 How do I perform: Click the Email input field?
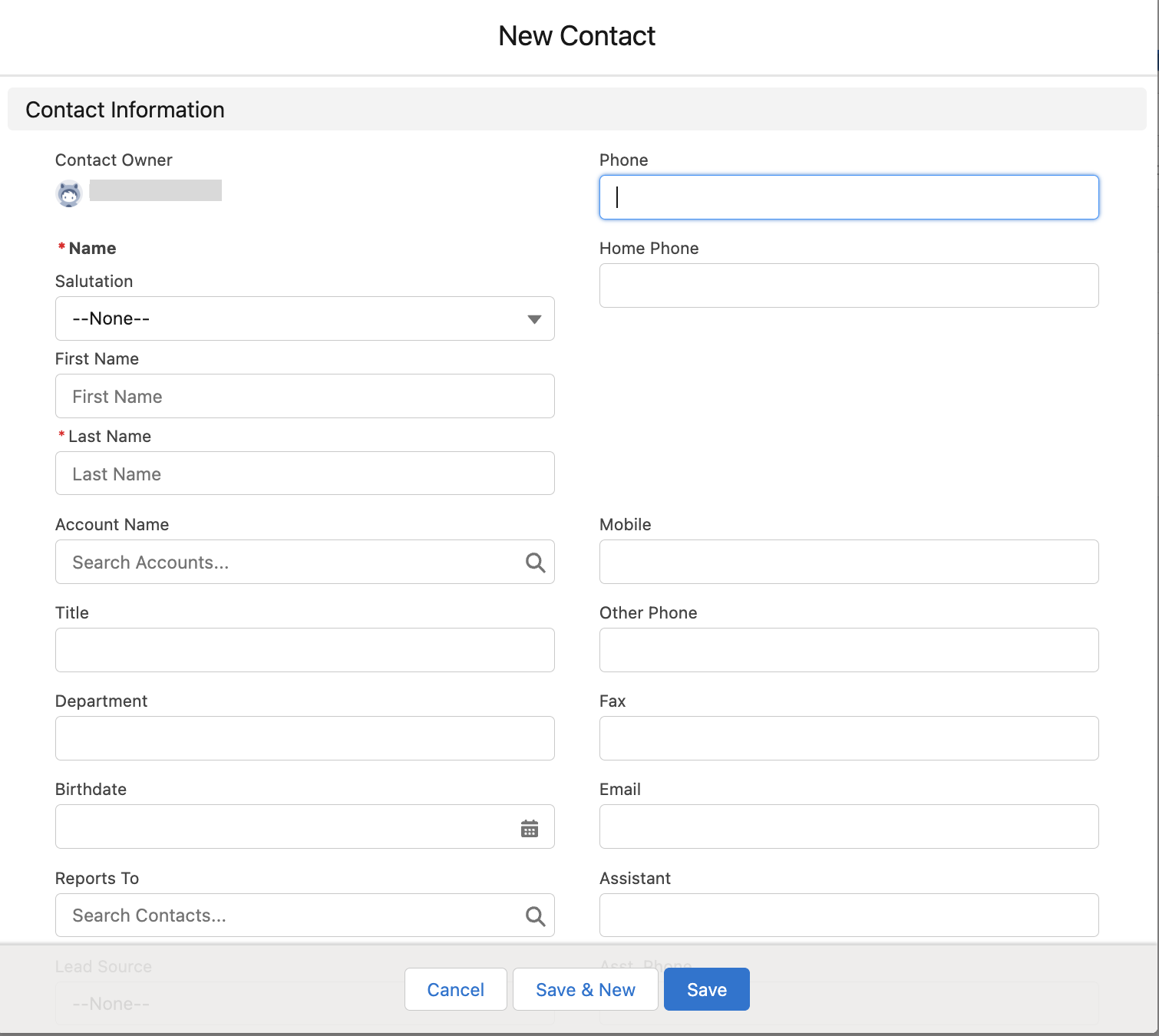tap(849, 826)
